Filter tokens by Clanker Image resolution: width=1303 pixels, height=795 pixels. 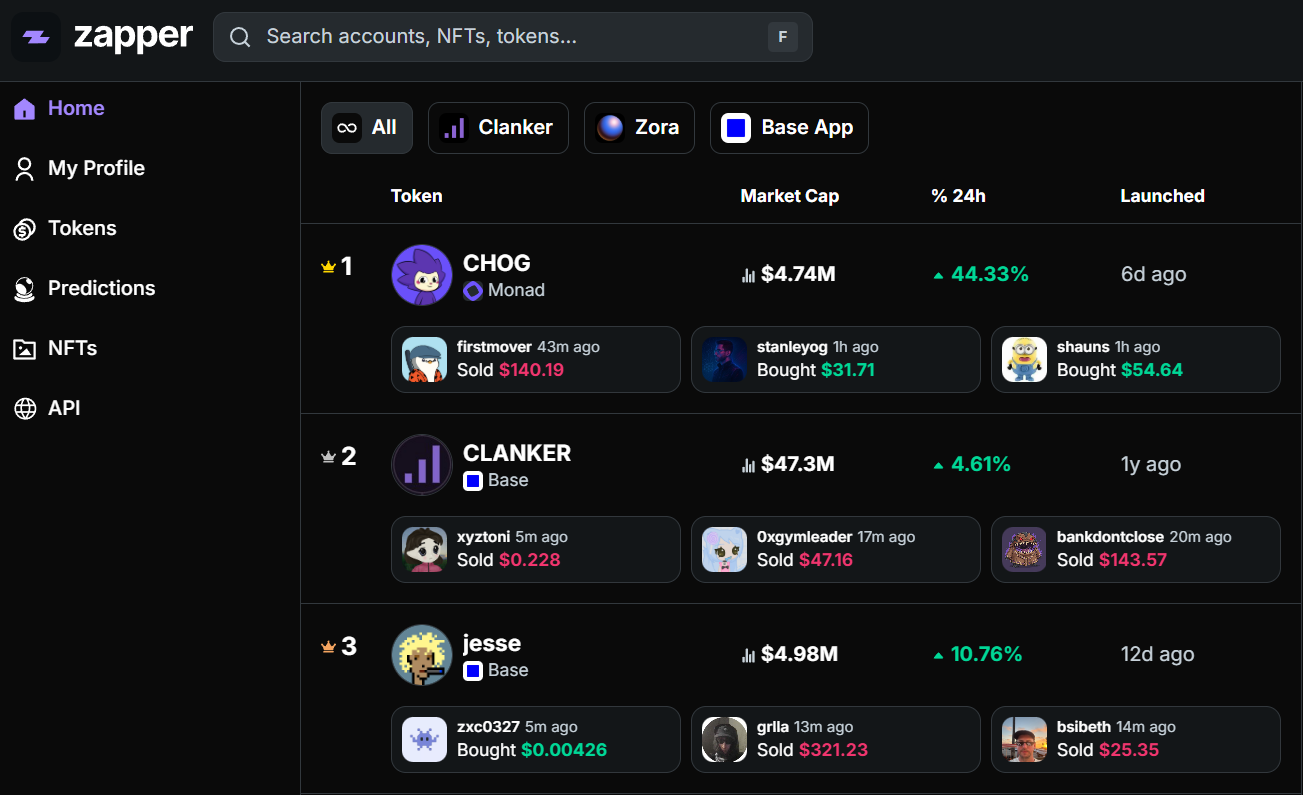498,128
